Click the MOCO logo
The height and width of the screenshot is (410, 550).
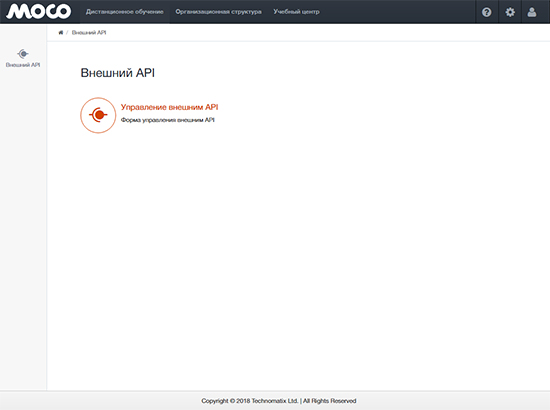pyautogui.click(x=39, y=12)
